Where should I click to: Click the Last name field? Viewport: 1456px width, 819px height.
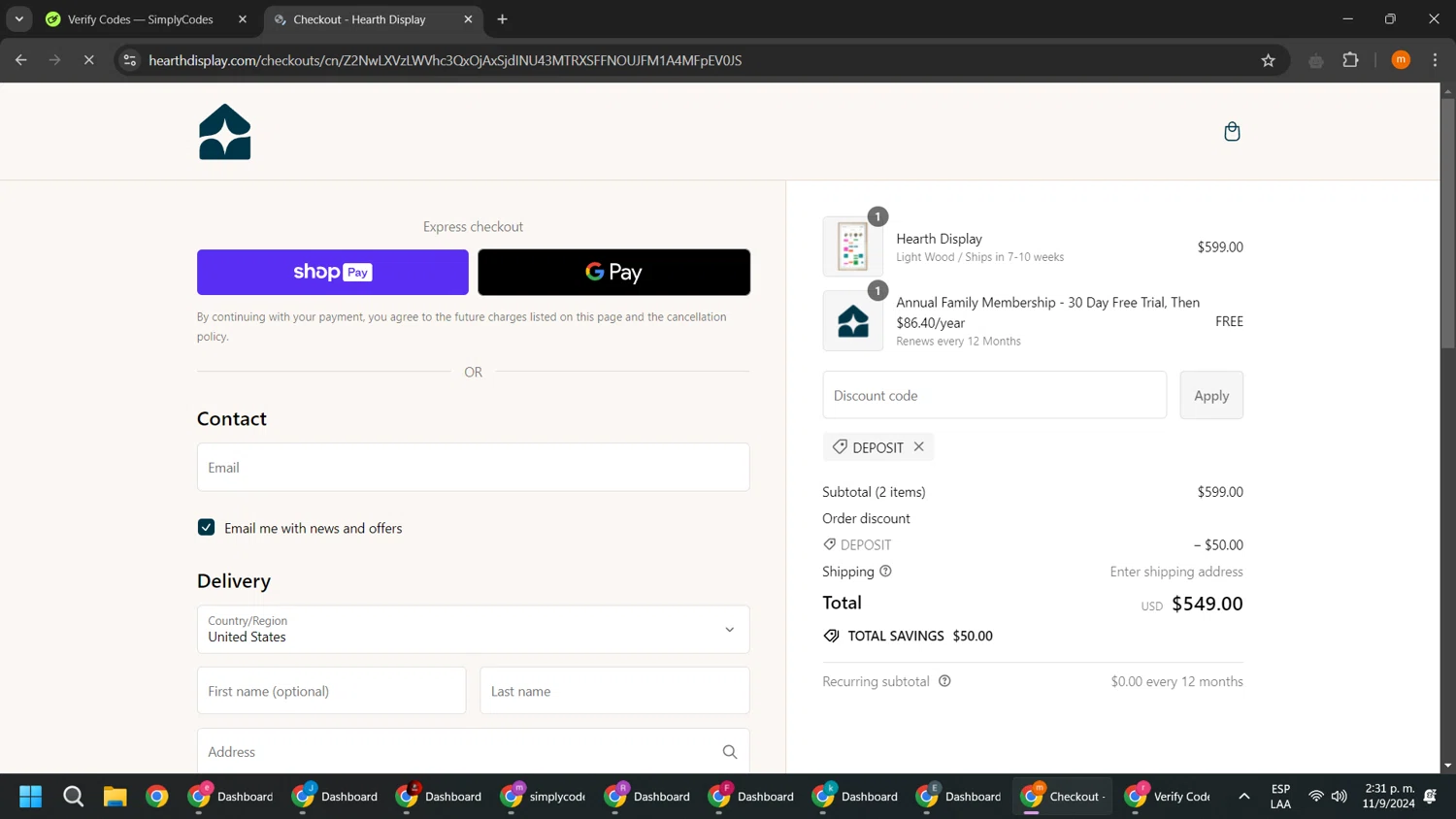(x=615, y=691)
